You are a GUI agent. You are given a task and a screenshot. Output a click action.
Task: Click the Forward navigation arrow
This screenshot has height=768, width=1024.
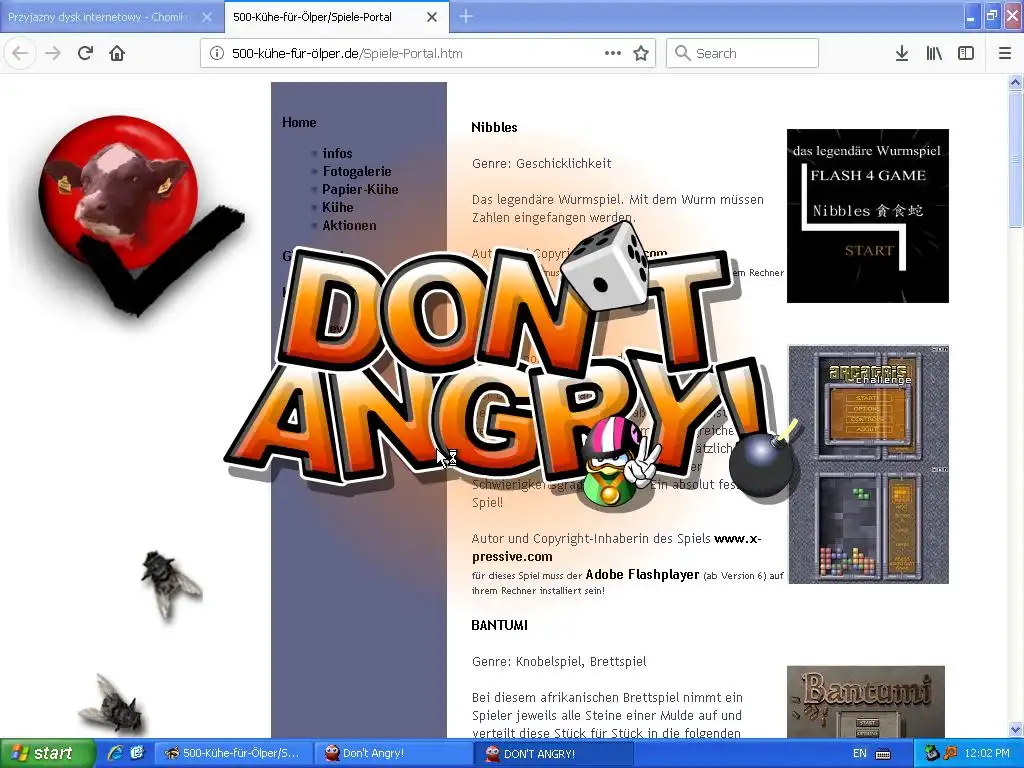click(x=53, y=54)
